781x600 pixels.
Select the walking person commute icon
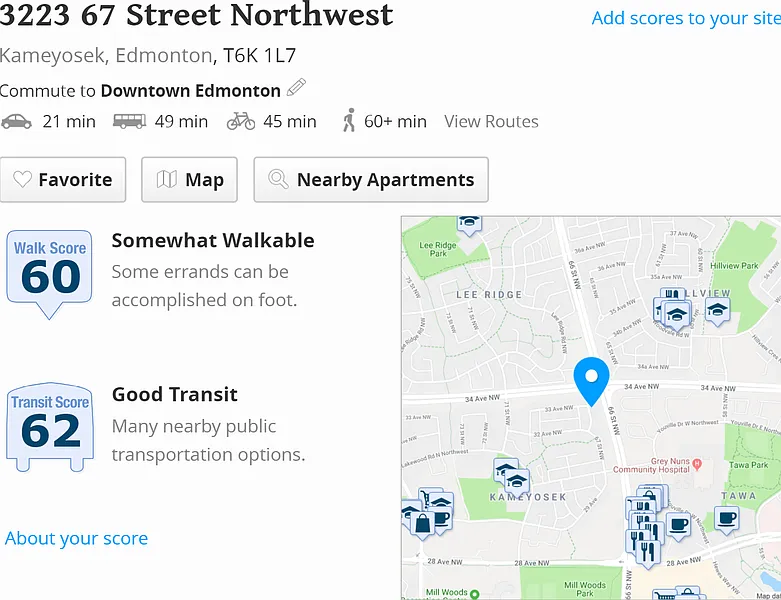click(x=349, y=121)
